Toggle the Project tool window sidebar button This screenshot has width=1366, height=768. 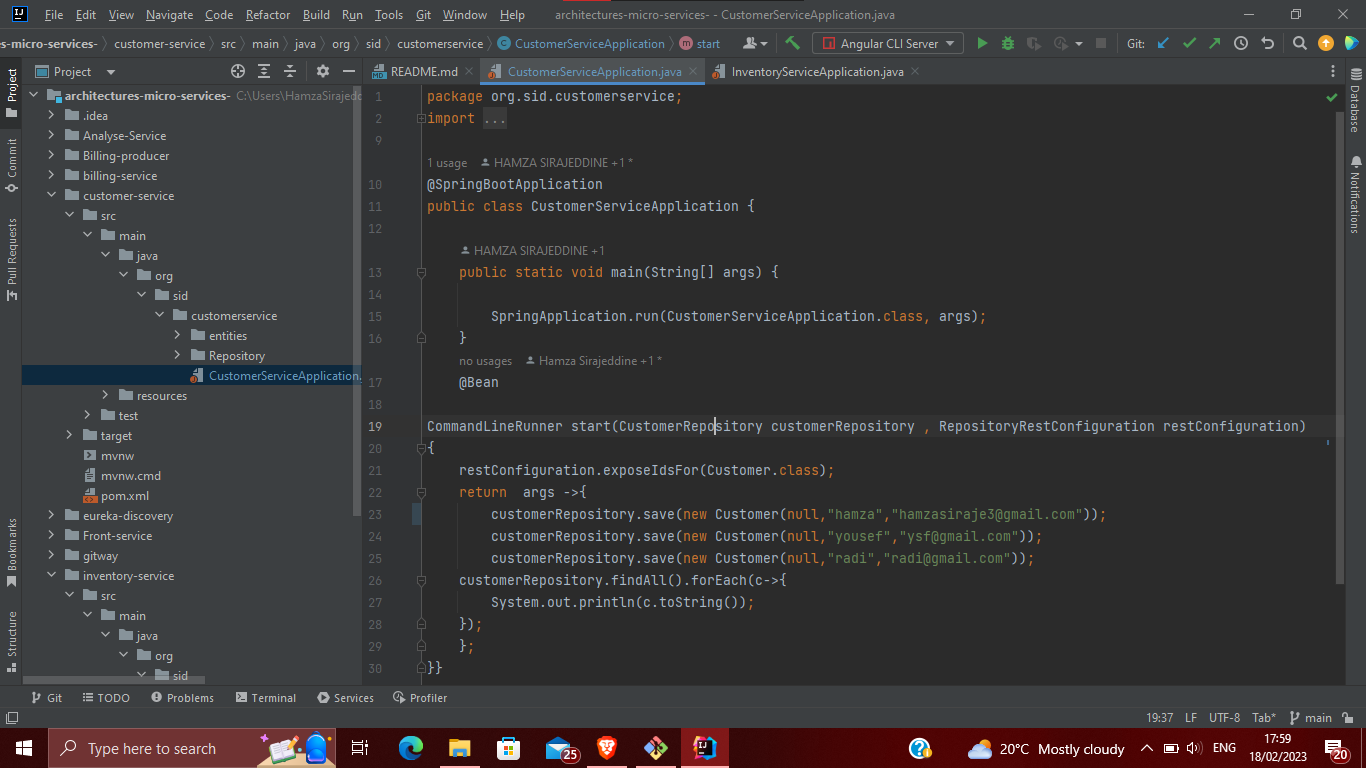[12, 93]
